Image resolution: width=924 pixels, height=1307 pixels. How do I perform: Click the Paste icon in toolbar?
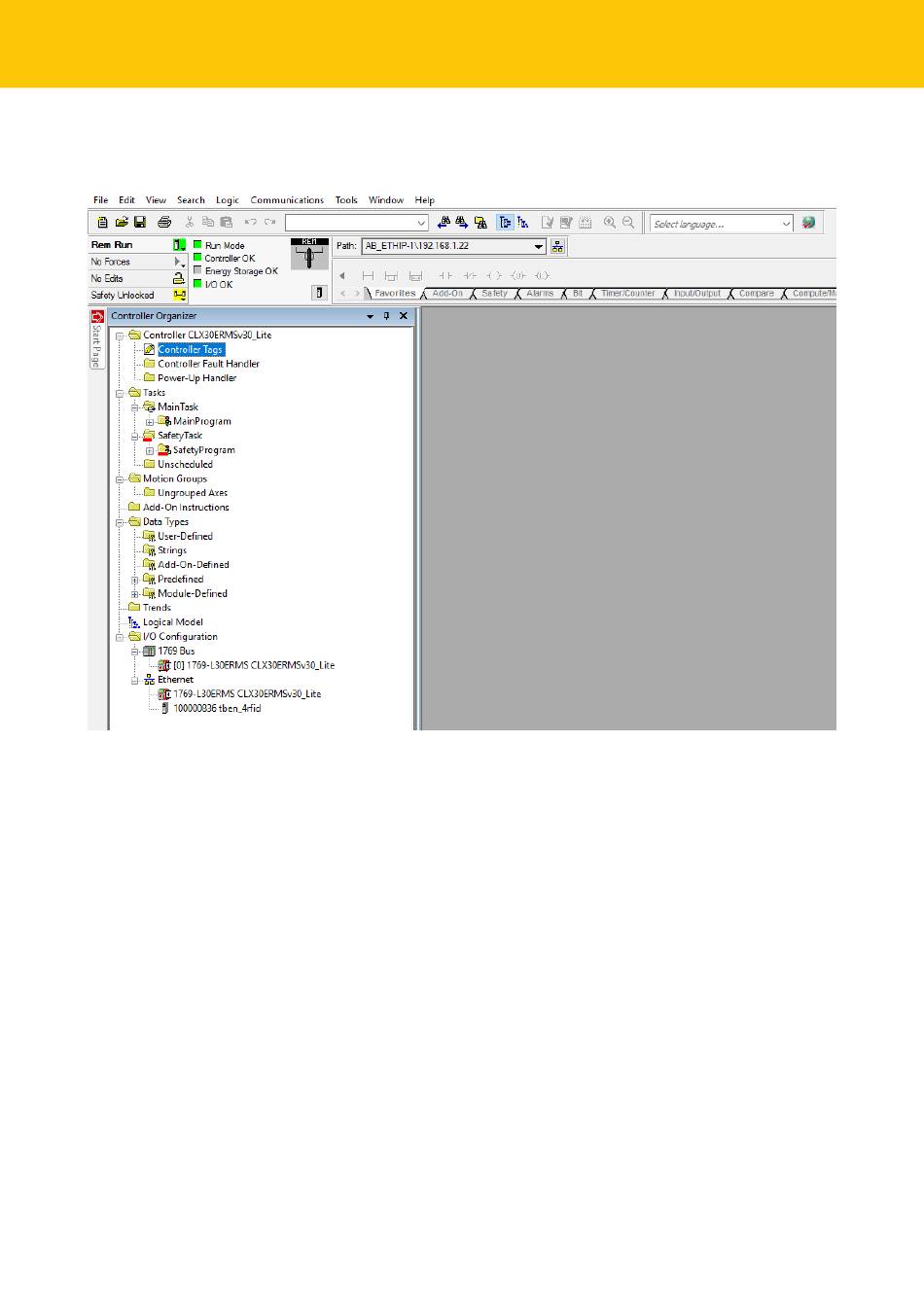tap(227, 223)
